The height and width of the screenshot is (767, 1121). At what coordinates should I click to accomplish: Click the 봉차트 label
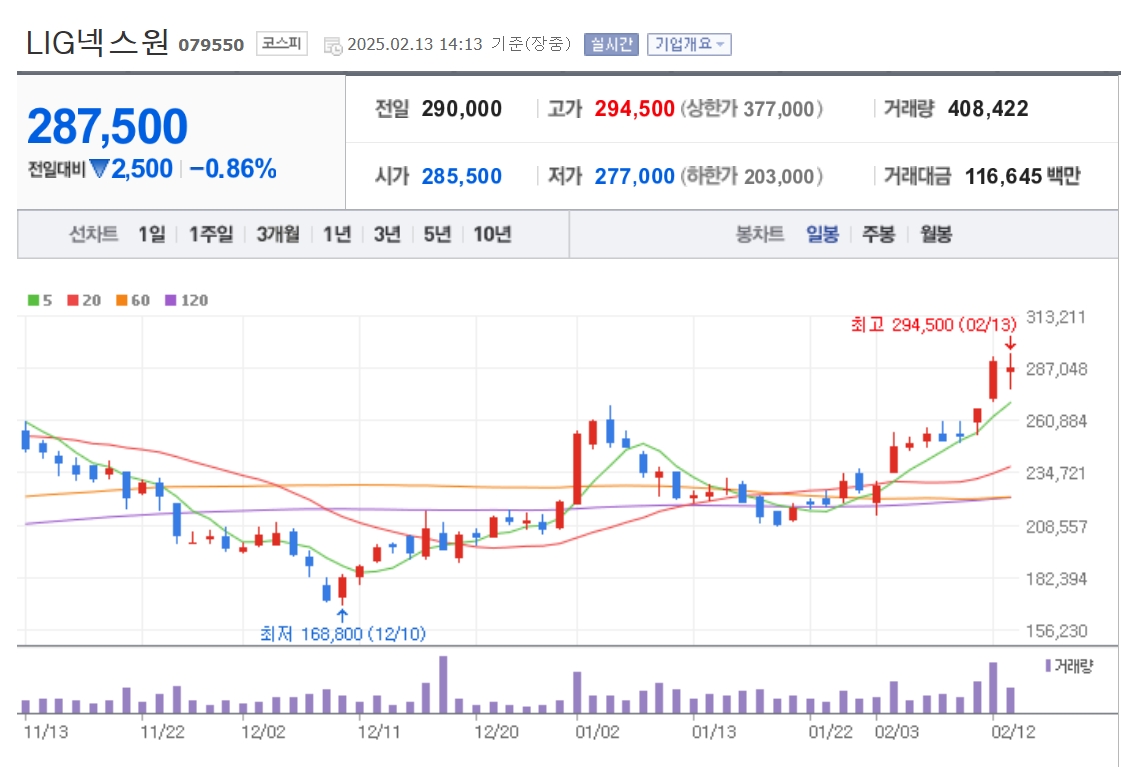tap(760, 234)
